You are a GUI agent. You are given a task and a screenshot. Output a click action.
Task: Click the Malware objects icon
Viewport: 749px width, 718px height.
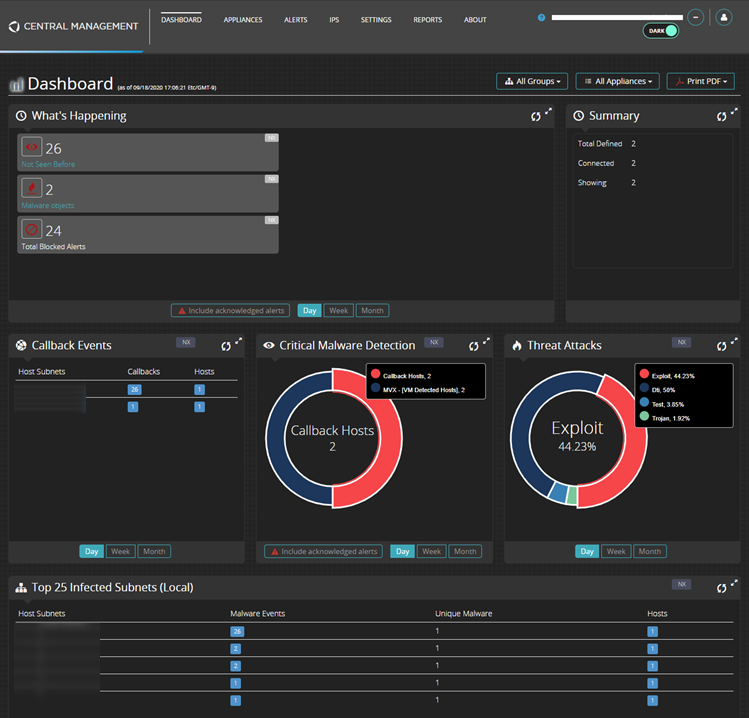point(32,188)
